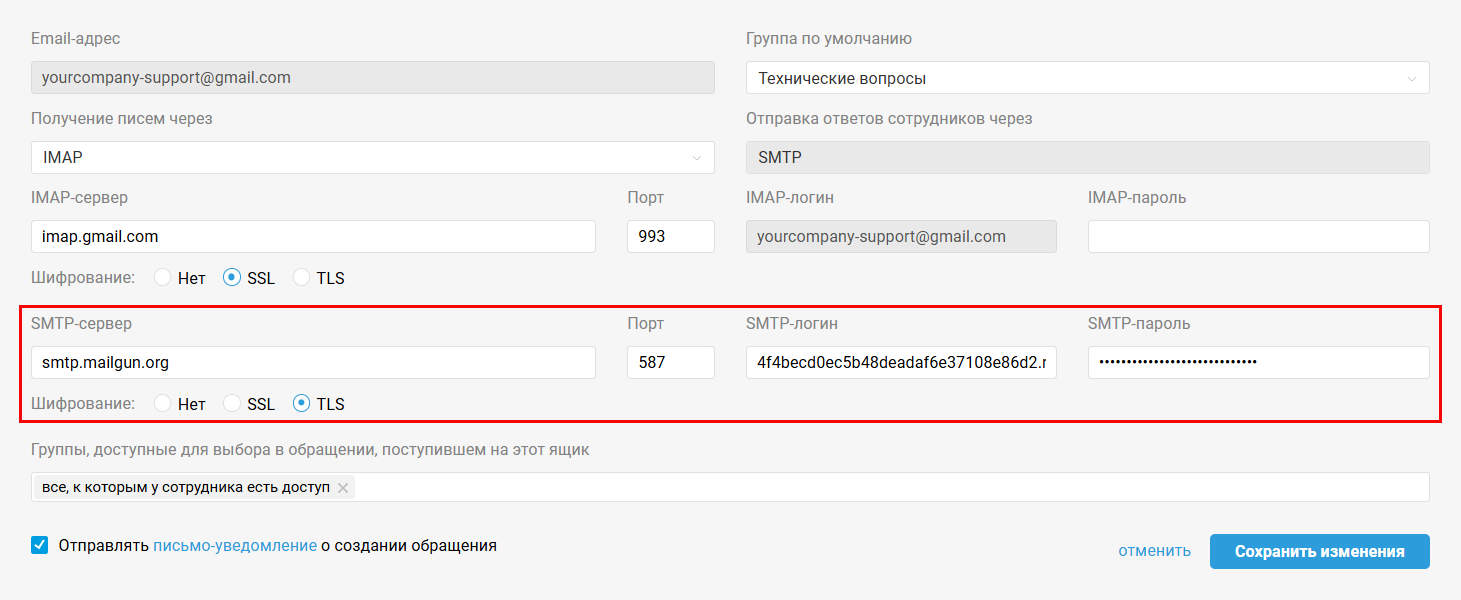Viewport: 1461px width, 600px height.
Task: Toggle 'Отправлять письмо-уведомление' checkbox
Action: click(40, 546)
